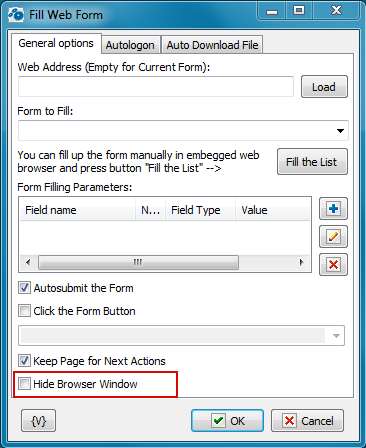Open the Auto Download File tab

click(212, 45)
